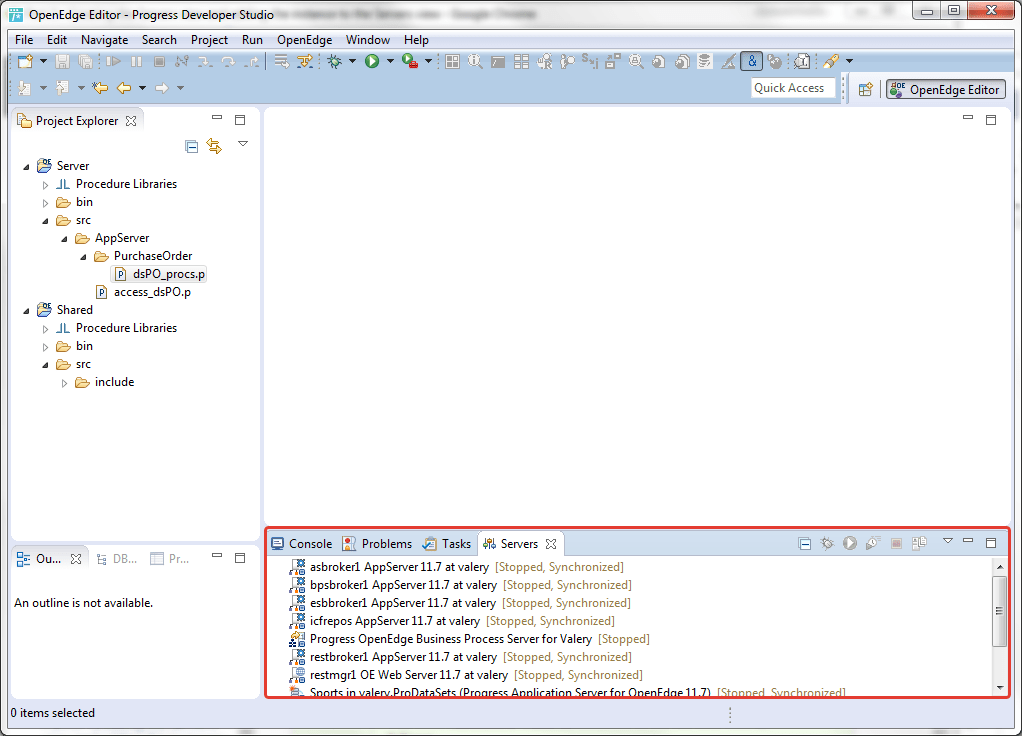The image size is (1022, 736).
Task: Start server in debug mode (Servers view bug icon)
Action: [x=827, y=543]
